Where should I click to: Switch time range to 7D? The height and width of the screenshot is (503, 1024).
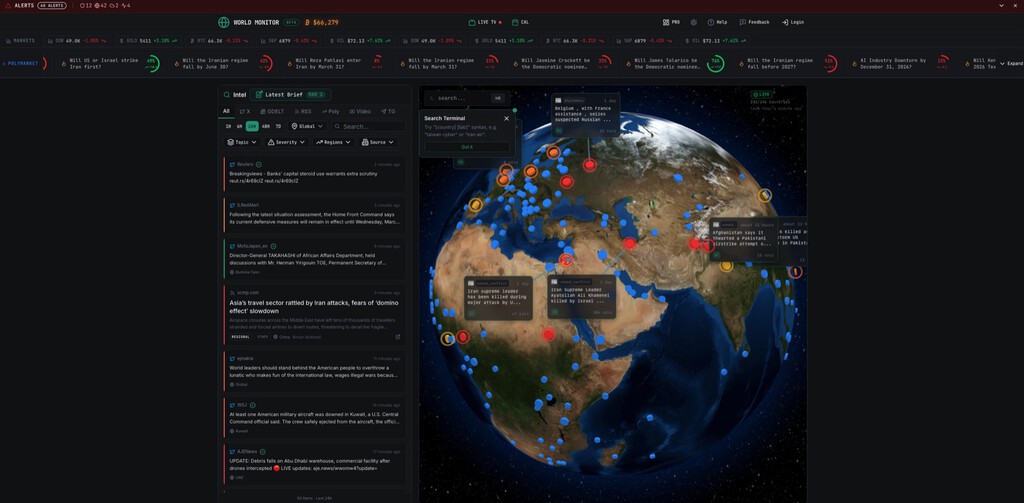point(278,127)
